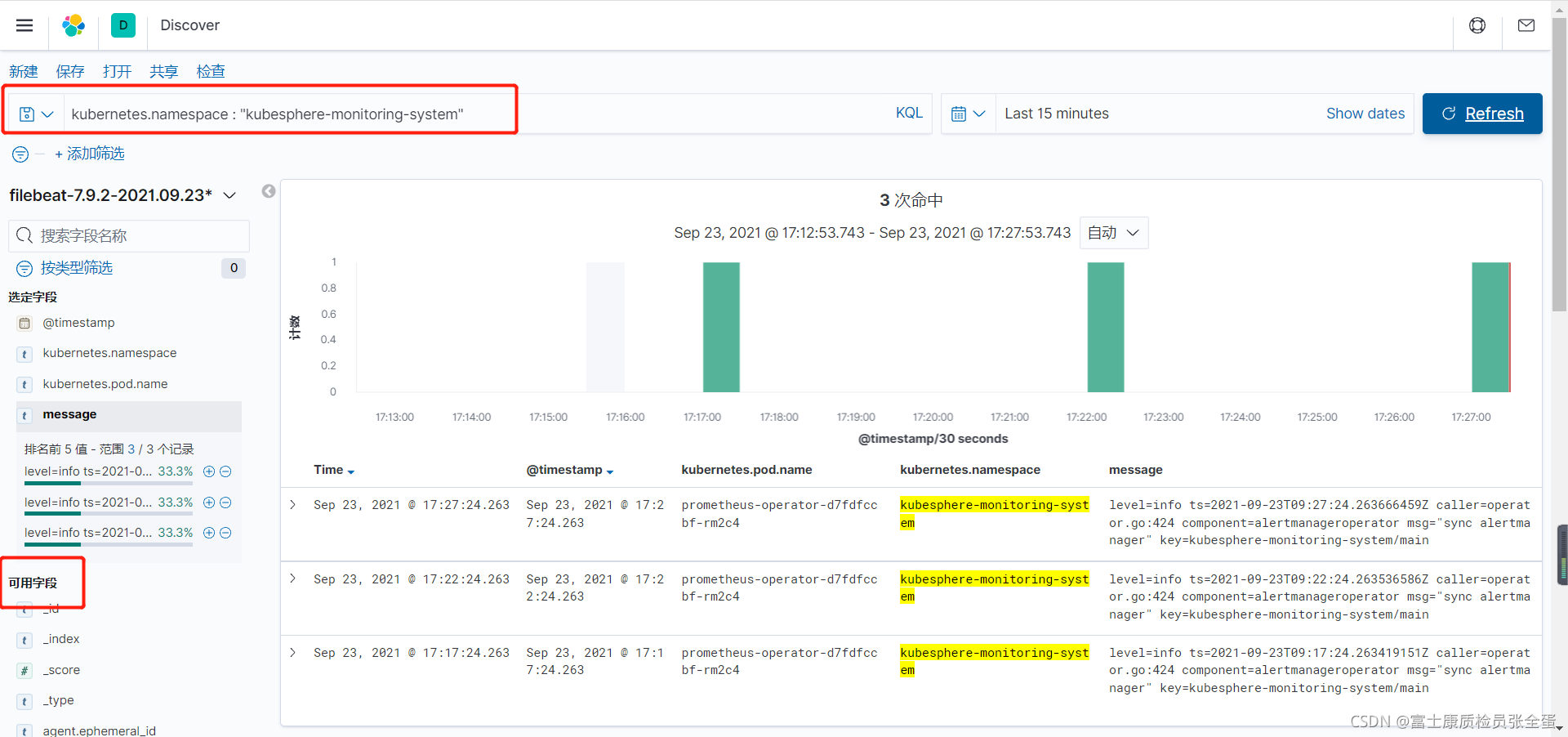The image size is (1568, 737).
Task: Open saved query disk icon menu
Action: coord(36,114)
